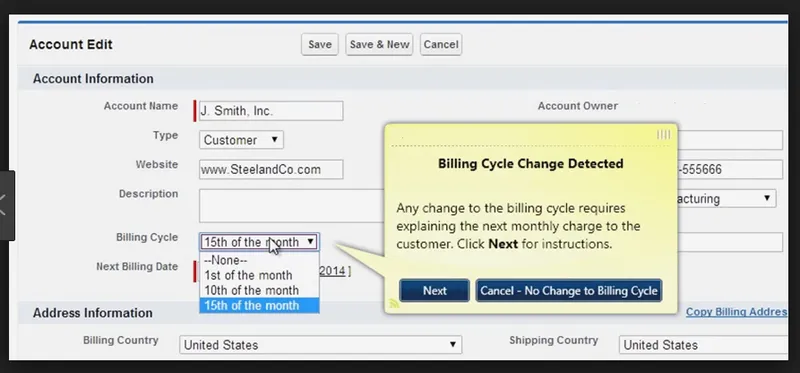Open the Type dropdown showing Customer
Viewport: 800px width, 373px height.
241,140
